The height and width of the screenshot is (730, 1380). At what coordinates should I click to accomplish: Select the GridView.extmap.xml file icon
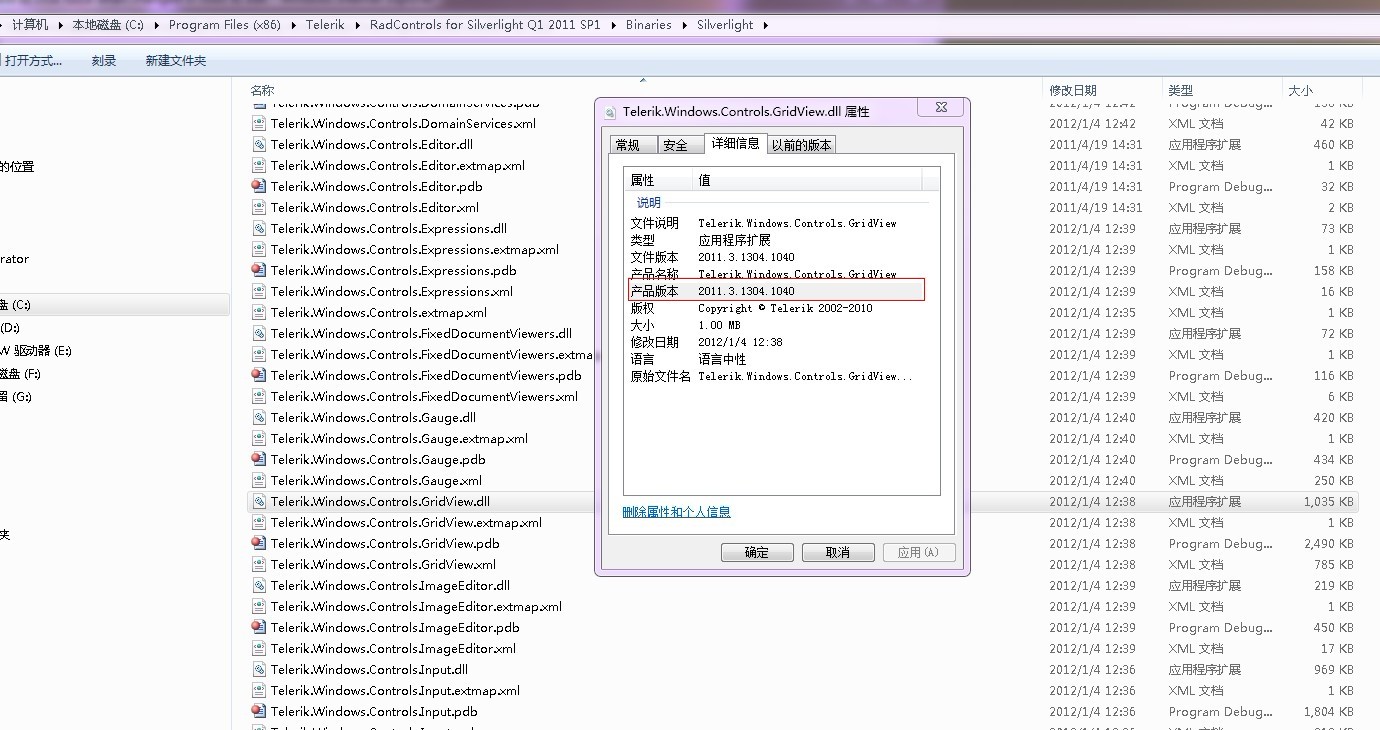tap(259, 523)
